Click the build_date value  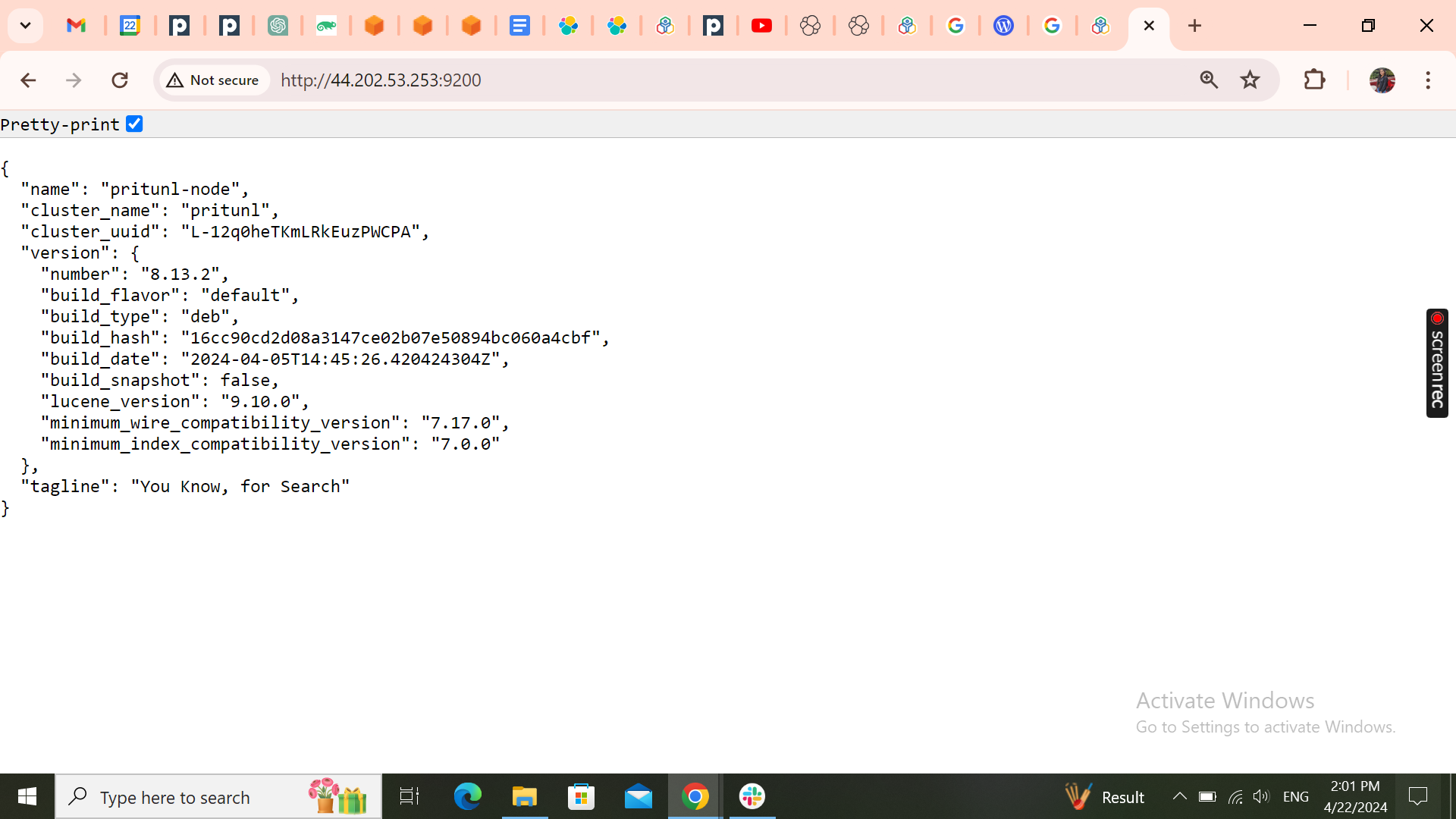coord(340,359)
